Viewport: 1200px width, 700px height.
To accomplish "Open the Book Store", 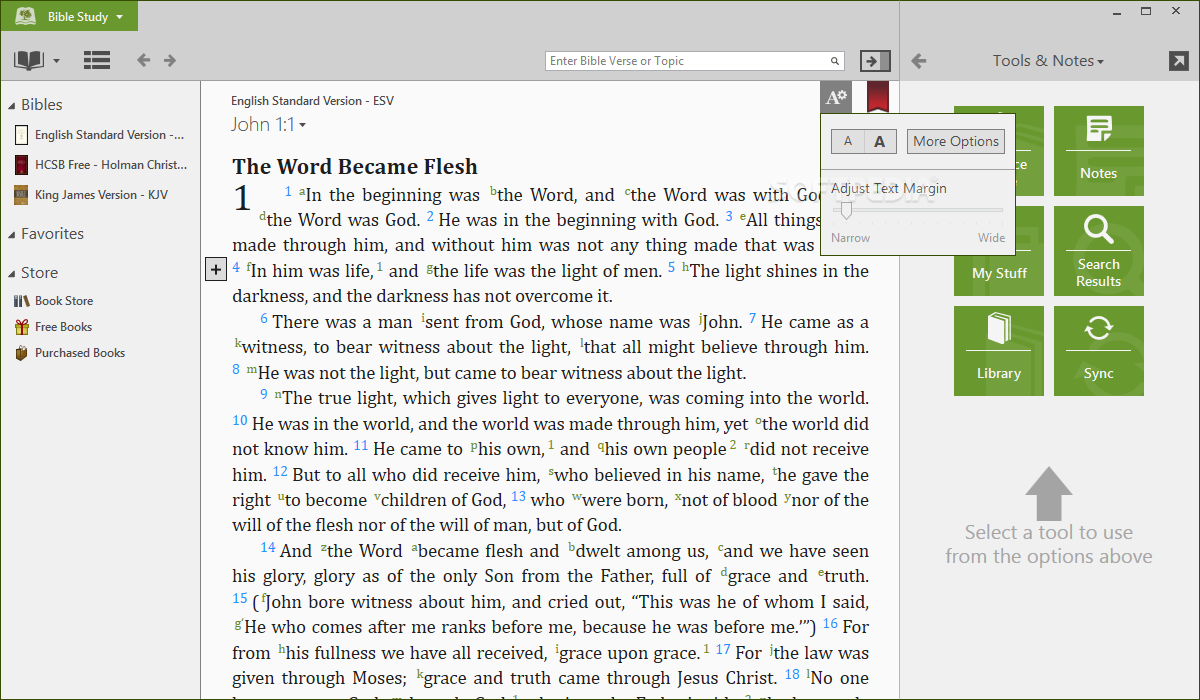I will 64,301.
